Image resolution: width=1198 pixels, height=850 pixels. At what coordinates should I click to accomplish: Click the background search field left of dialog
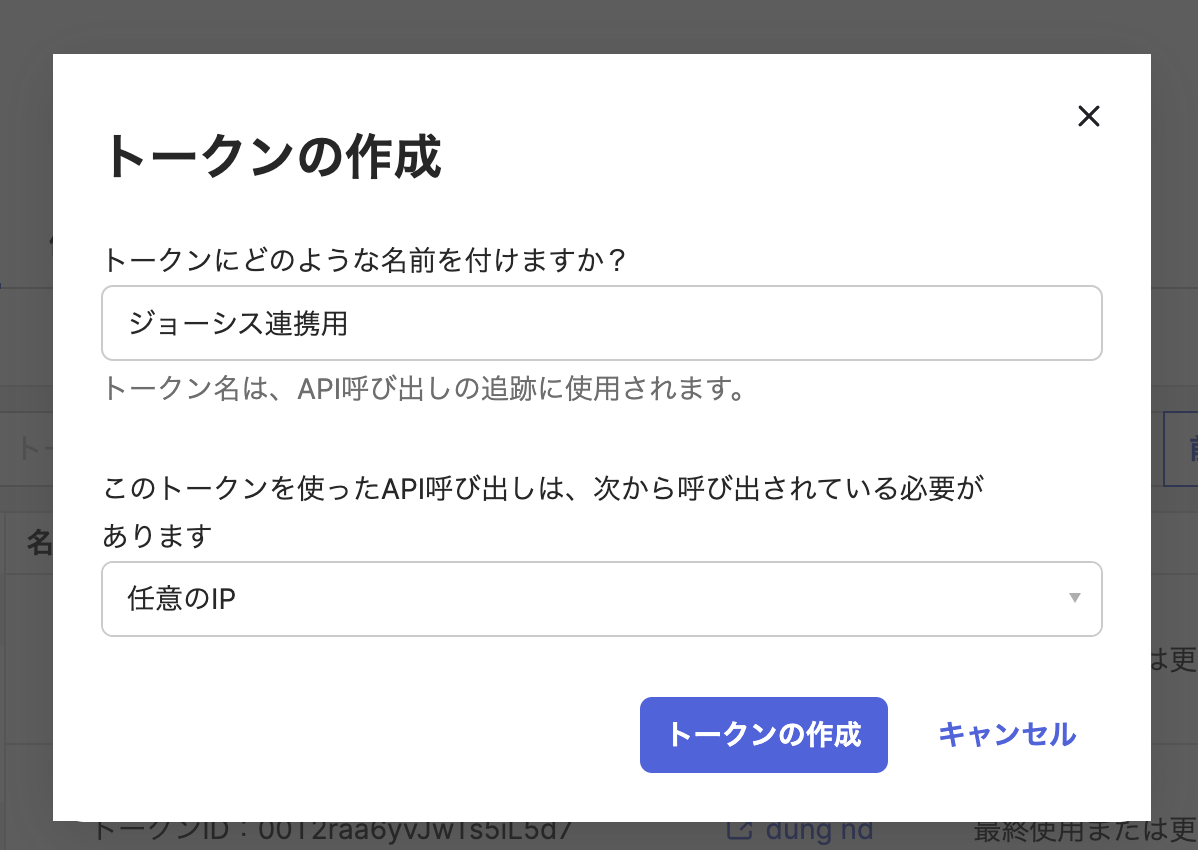click(x=26, y=448)
